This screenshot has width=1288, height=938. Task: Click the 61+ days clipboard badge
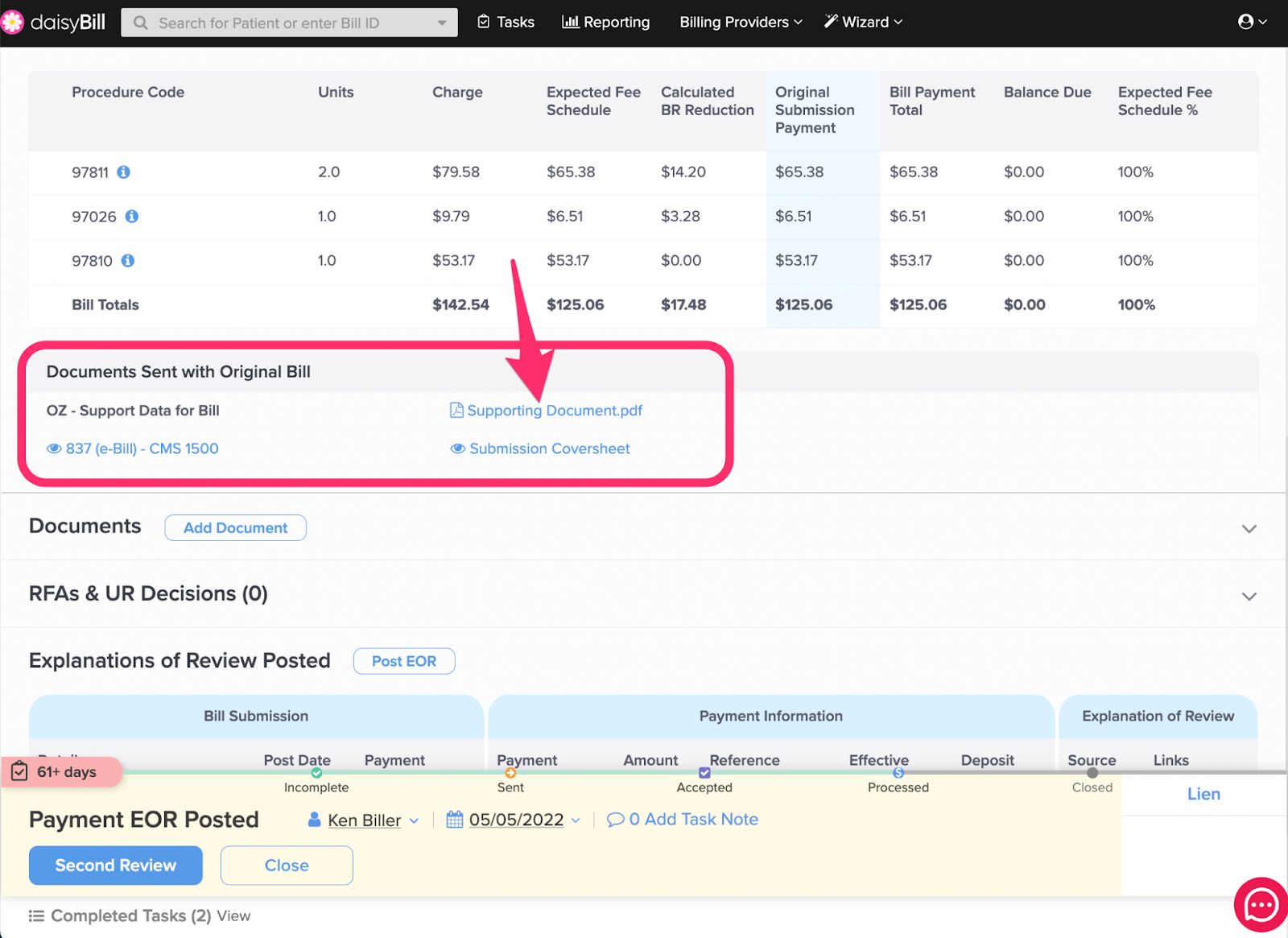point(63,772)
